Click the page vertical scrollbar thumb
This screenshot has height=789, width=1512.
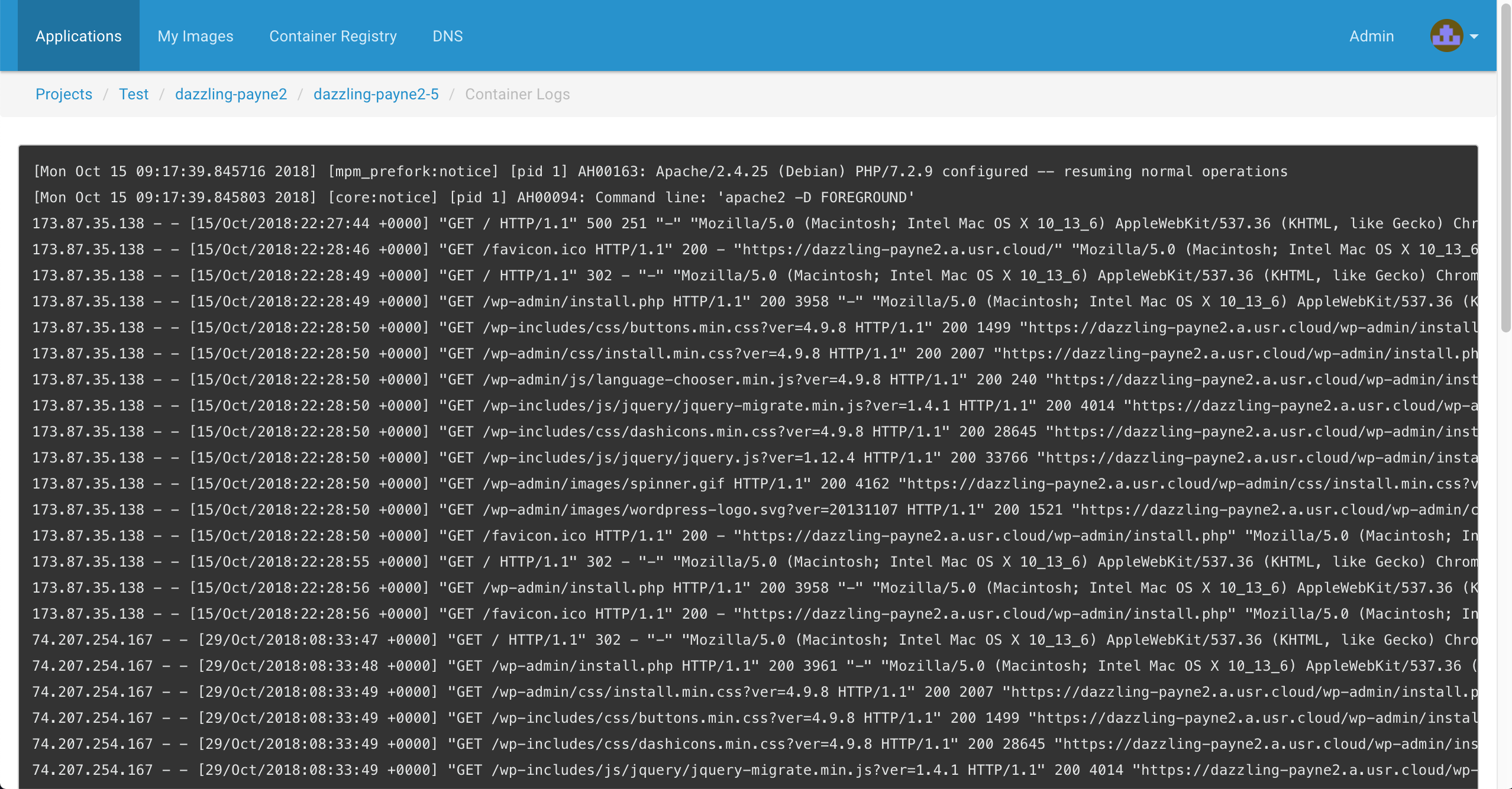[x=1506, y=169]
